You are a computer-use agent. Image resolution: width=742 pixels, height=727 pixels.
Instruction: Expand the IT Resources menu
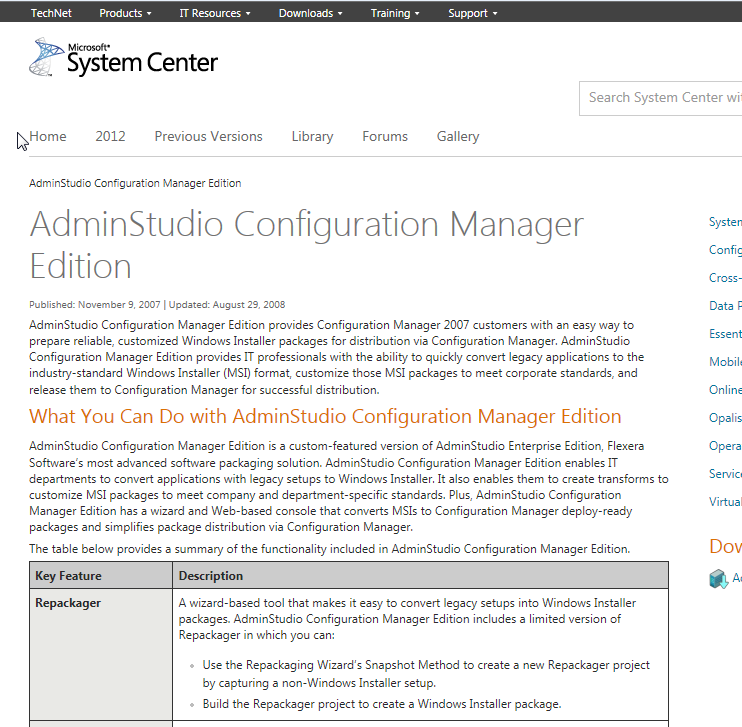(214, 13)
